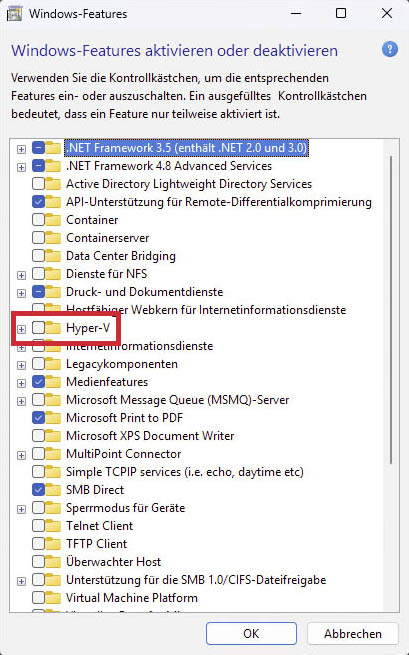The width and height of the screenshot is (409, 655).
Task: Expand the Dienste für NFS node
Action: click(x=21, y=275)
